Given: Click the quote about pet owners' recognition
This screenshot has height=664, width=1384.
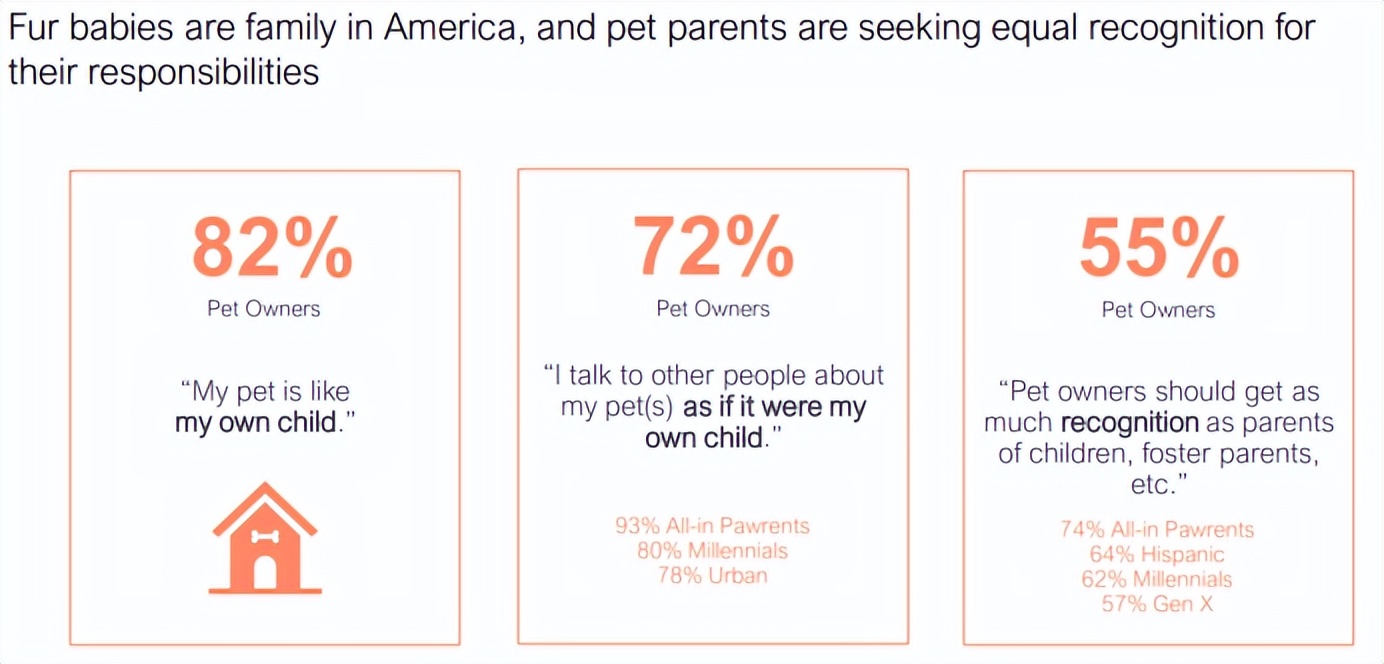Looking at the screenshot, I should click(1158, 437).
